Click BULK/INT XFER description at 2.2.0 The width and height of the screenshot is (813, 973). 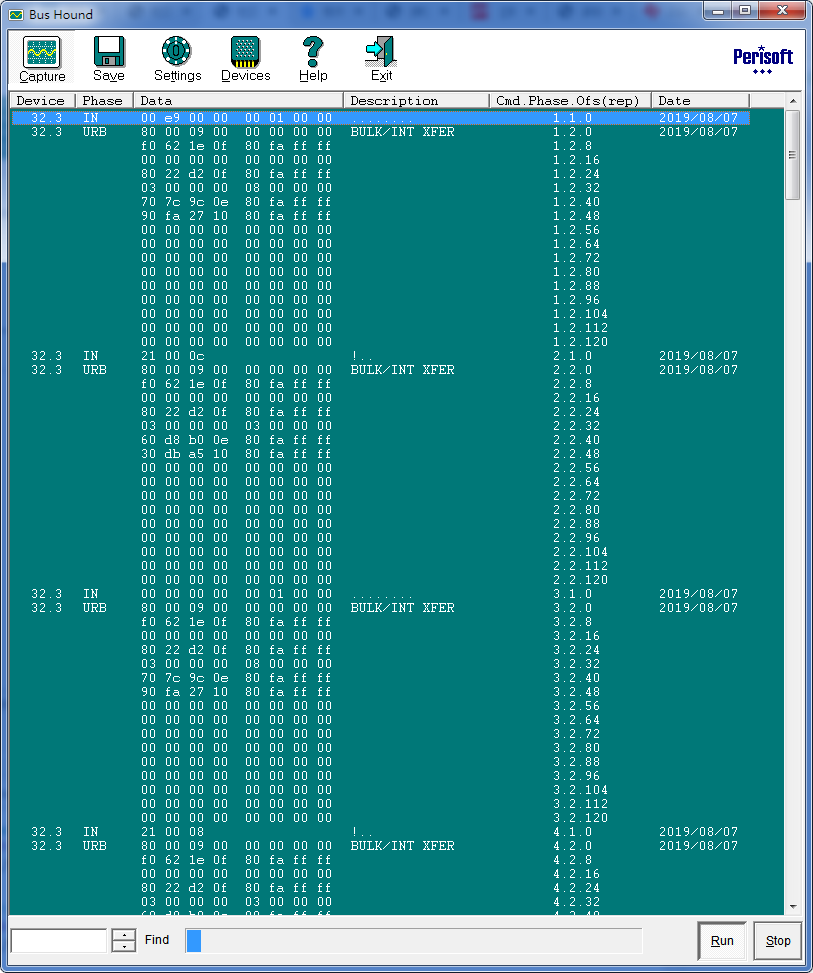(402, 370)
